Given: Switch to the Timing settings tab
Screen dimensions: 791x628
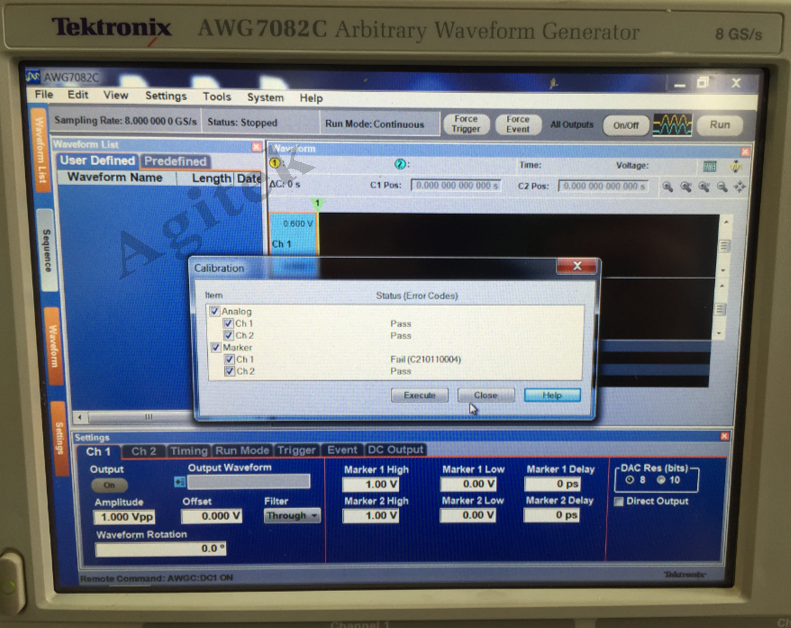Looking at the screenshot, I should (188, 451).
